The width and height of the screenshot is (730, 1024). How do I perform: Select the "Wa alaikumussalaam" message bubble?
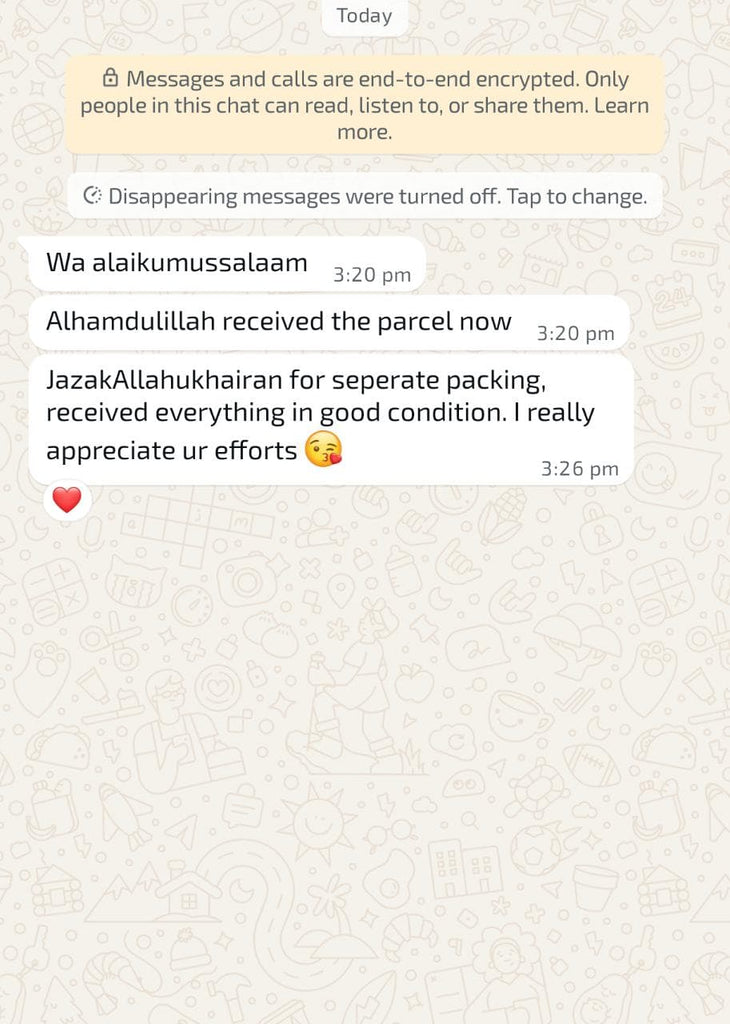coord(227,264)
